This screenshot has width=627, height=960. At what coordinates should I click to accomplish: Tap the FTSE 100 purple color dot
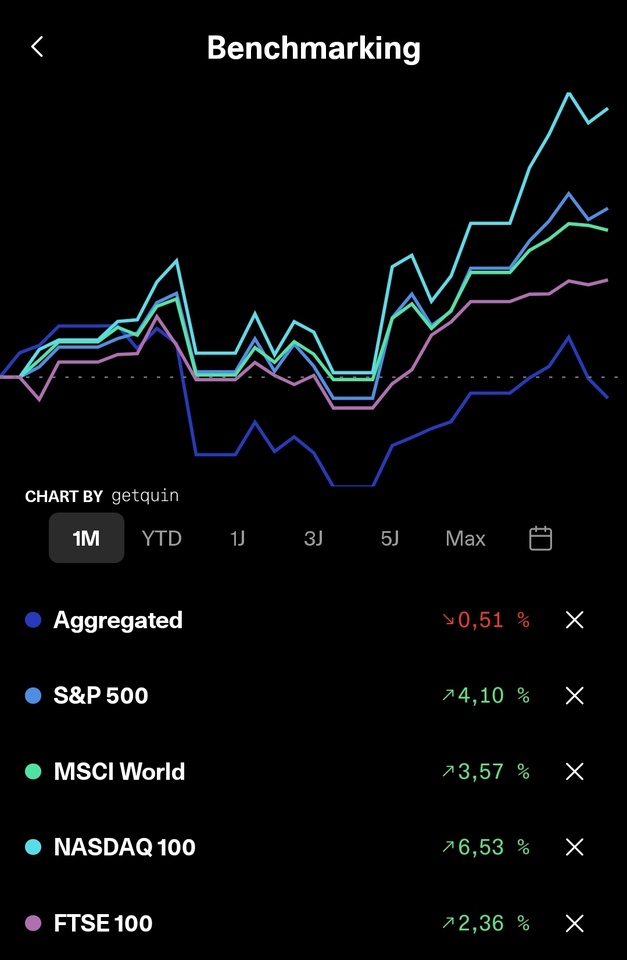[x=33, y=923]
